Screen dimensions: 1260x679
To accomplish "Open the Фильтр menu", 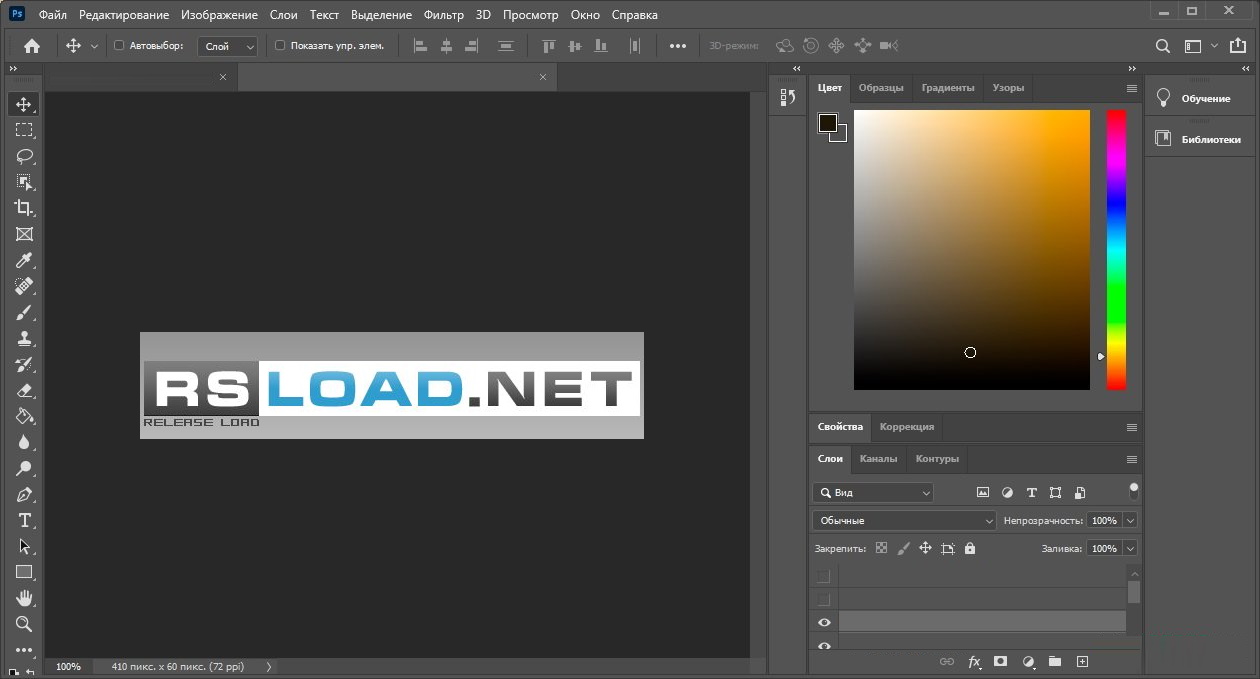I will coord(443,15).
